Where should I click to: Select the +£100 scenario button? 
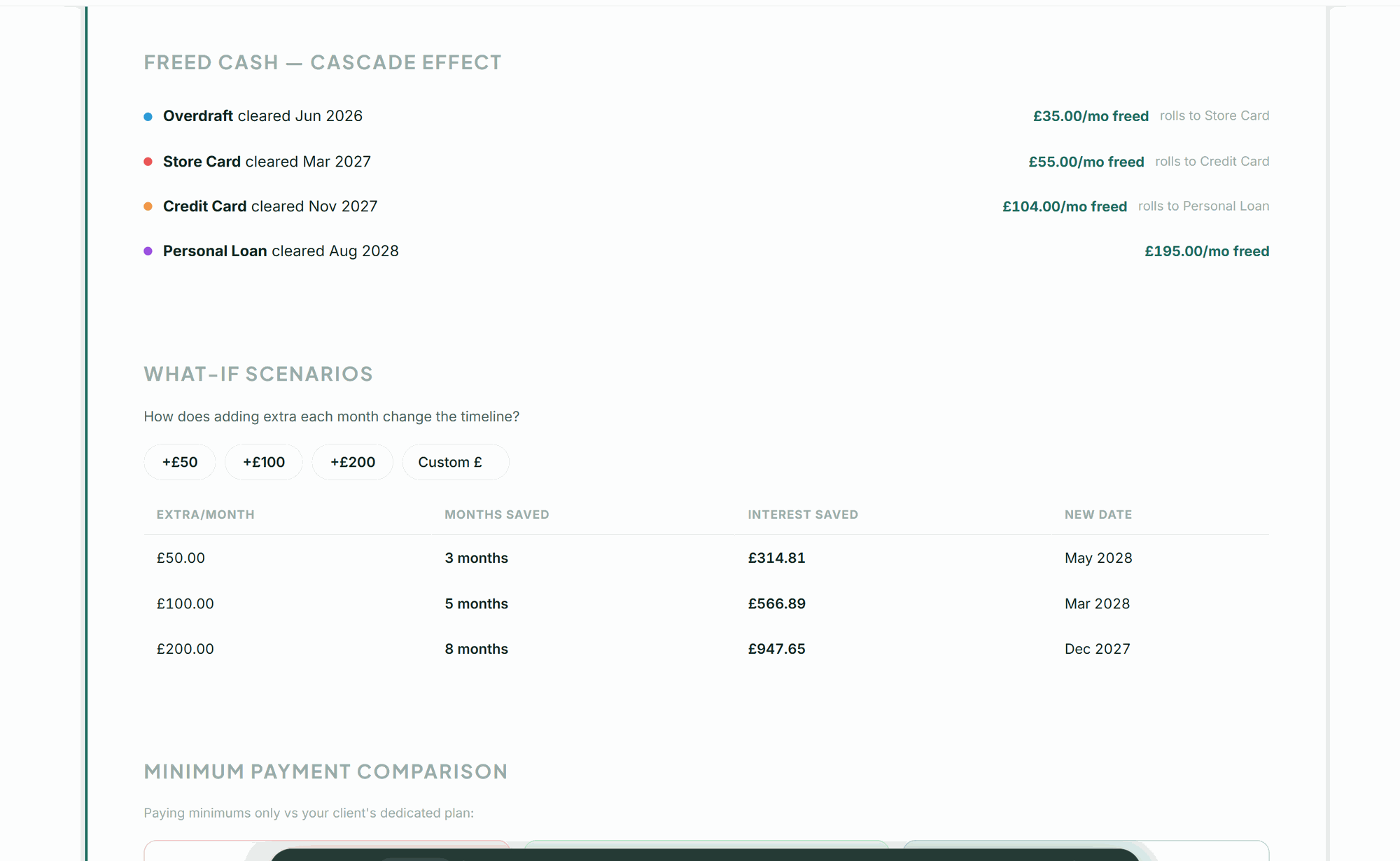[x=264, y=462]
